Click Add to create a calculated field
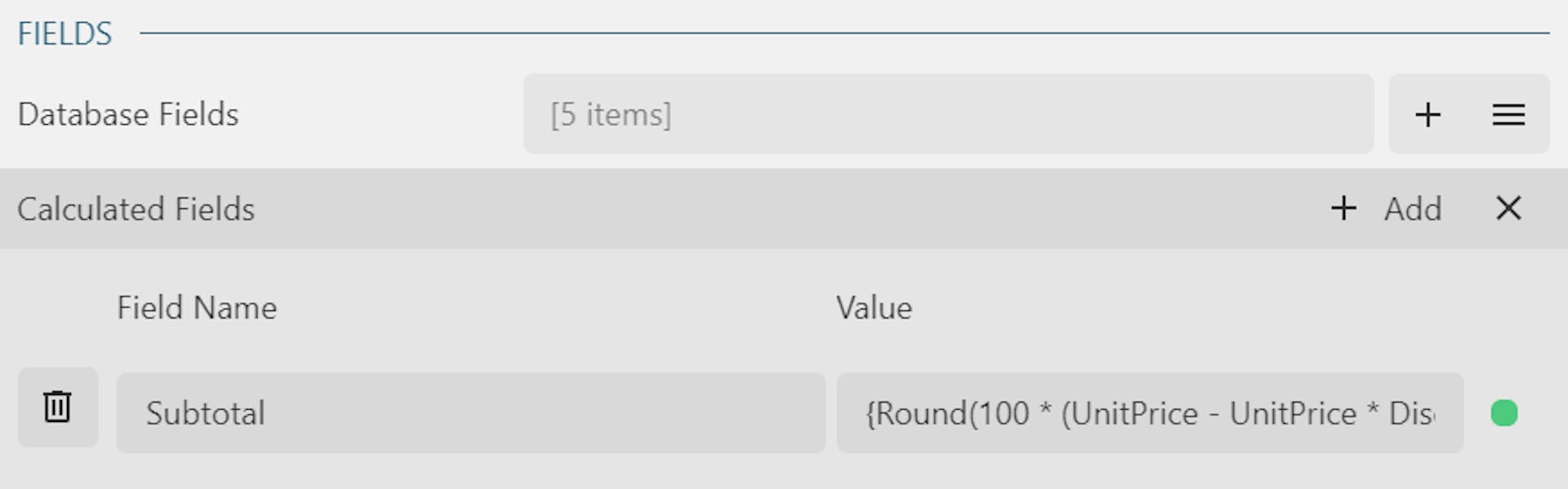The image size is (1568, 489). point(1413,209)
